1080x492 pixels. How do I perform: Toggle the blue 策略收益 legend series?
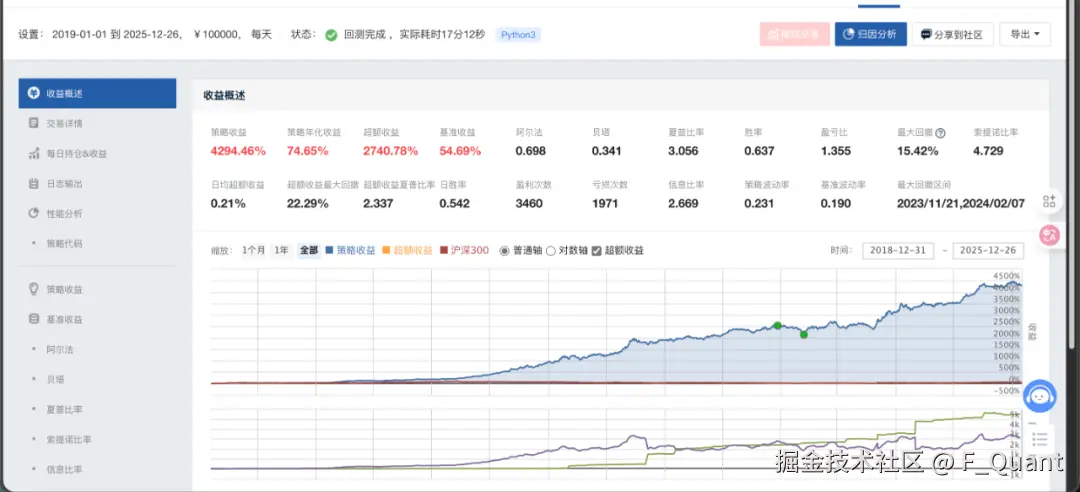[x=349, y=251]
